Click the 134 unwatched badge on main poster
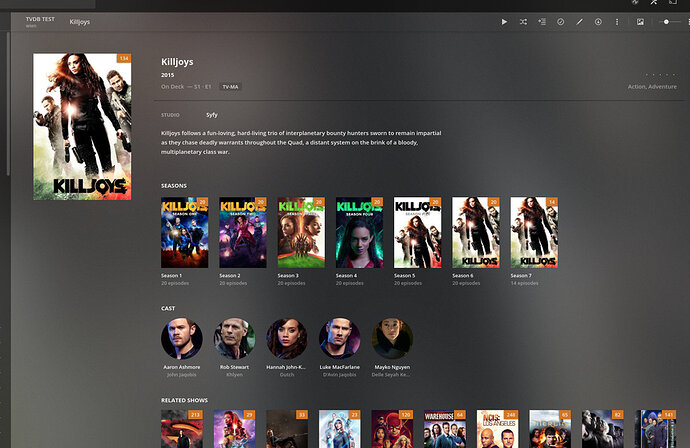The image size is (690, 448). pyautogui.click(x=124, y=58)
